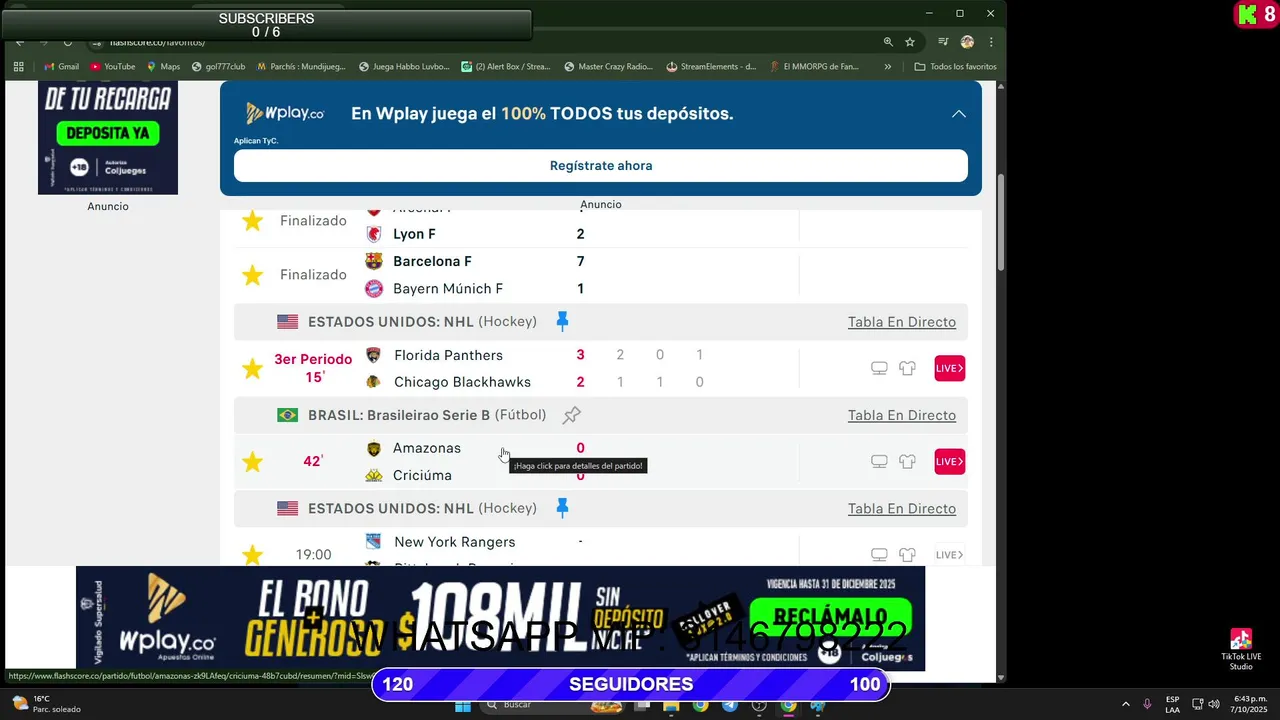The image size is (1280, 720).
Task: Unpin the NHL league above New York Rangers
Action: [562, 508]
